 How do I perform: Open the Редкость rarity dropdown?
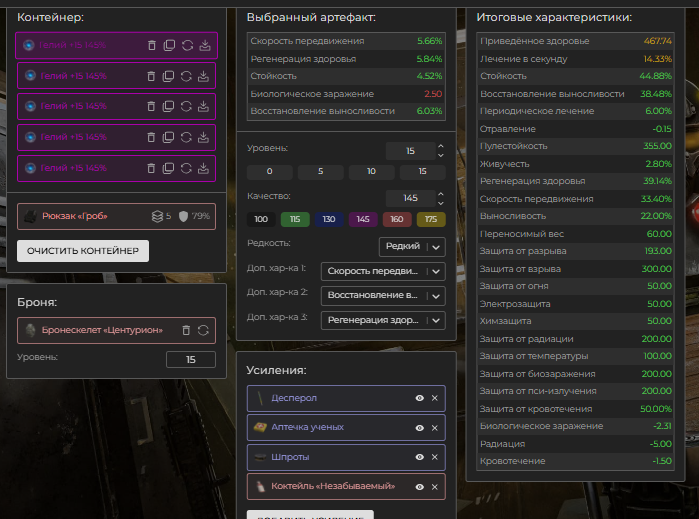(x=412, y=245)
